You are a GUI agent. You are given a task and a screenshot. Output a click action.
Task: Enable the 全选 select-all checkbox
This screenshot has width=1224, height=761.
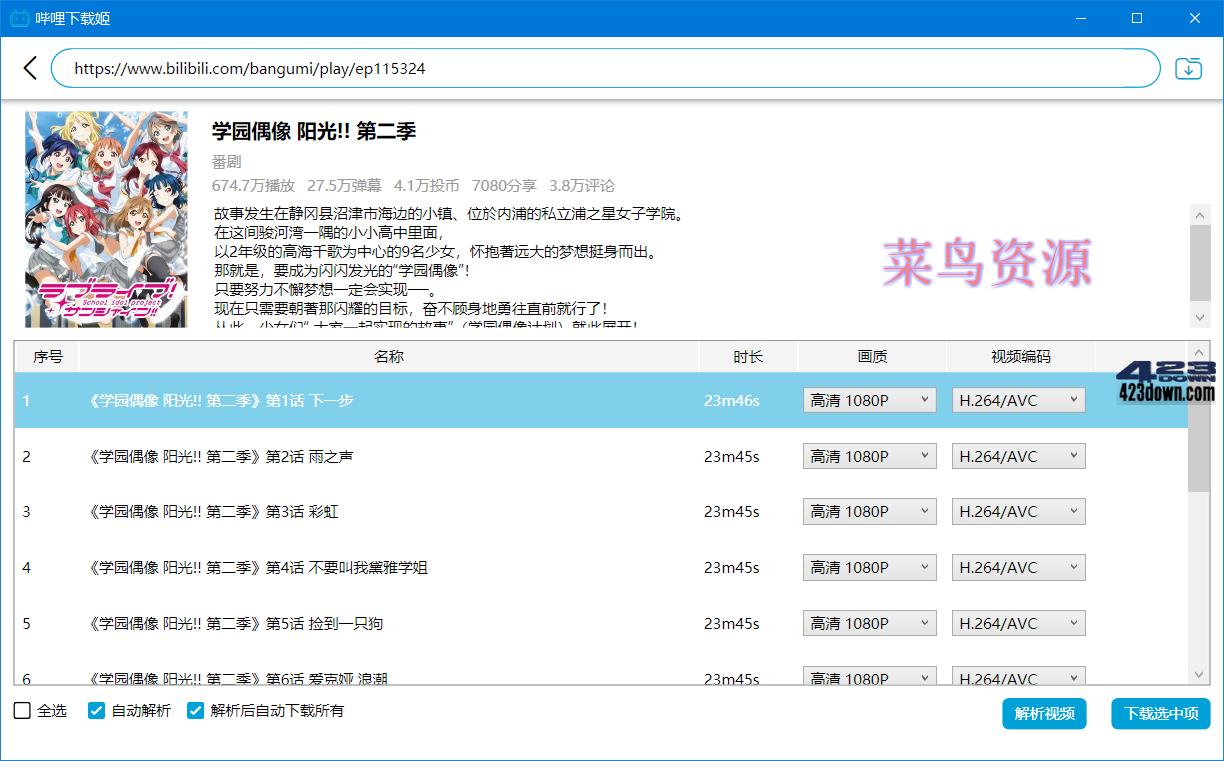(22, 710)
